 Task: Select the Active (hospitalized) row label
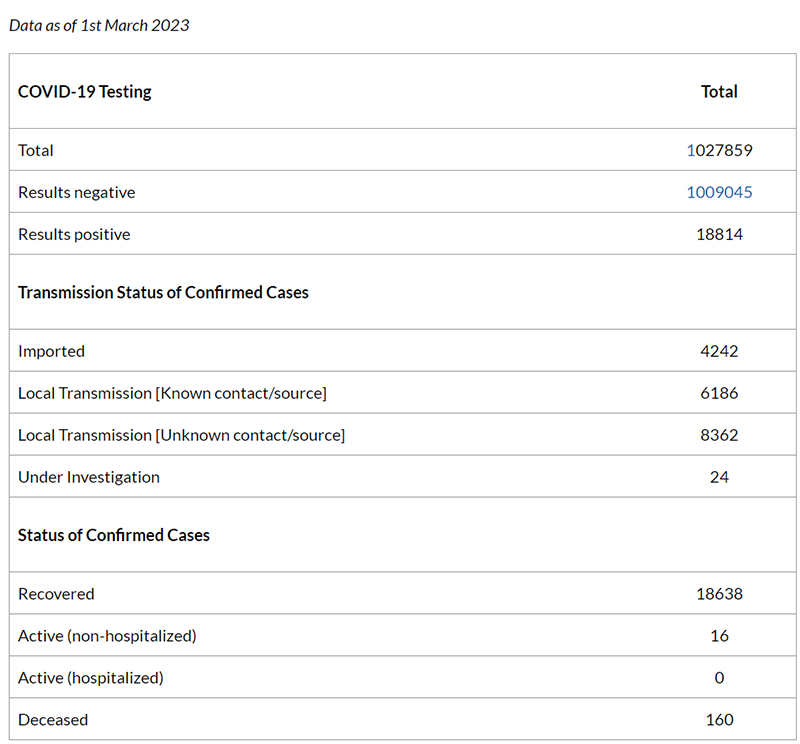coord(91,678)
